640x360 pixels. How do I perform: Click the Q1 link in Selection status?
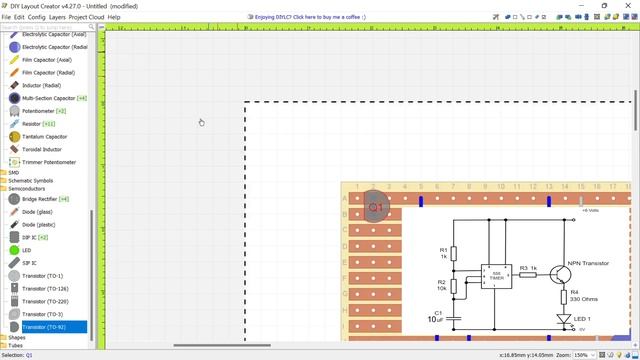pyautogui.click(x=29, y=355)
